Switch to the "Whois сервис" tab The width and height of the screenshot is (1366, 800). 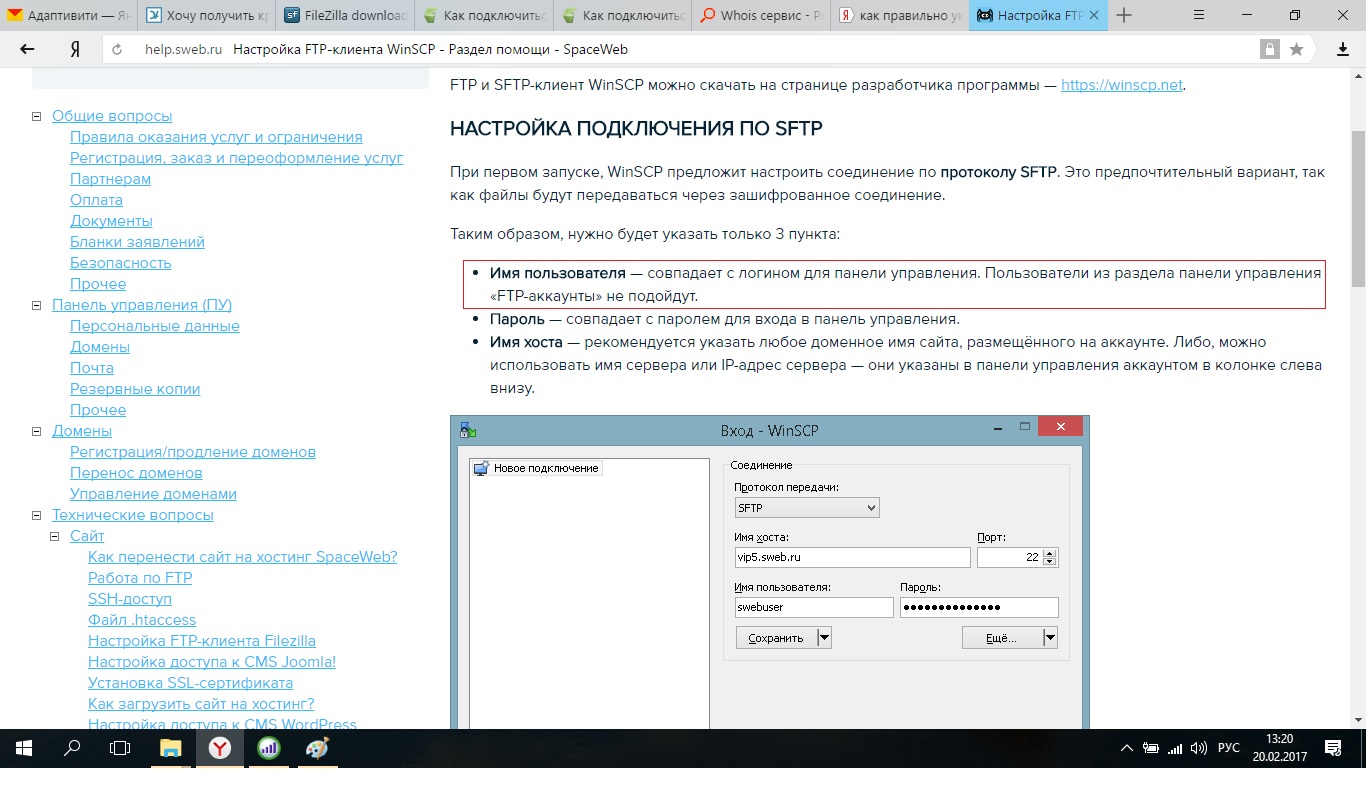coord(761,16)
